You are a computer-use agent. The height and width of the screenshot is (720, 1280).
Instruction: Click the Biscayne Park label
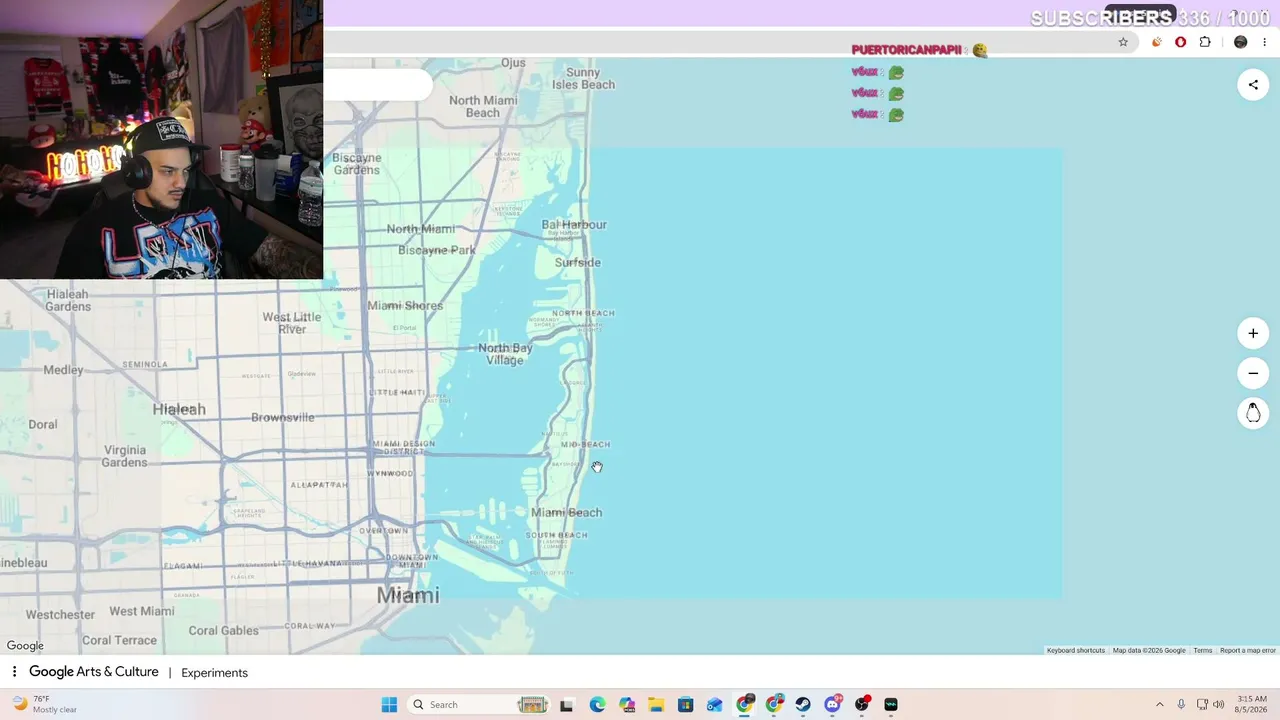pyautogui.click(x=437, y=250)
